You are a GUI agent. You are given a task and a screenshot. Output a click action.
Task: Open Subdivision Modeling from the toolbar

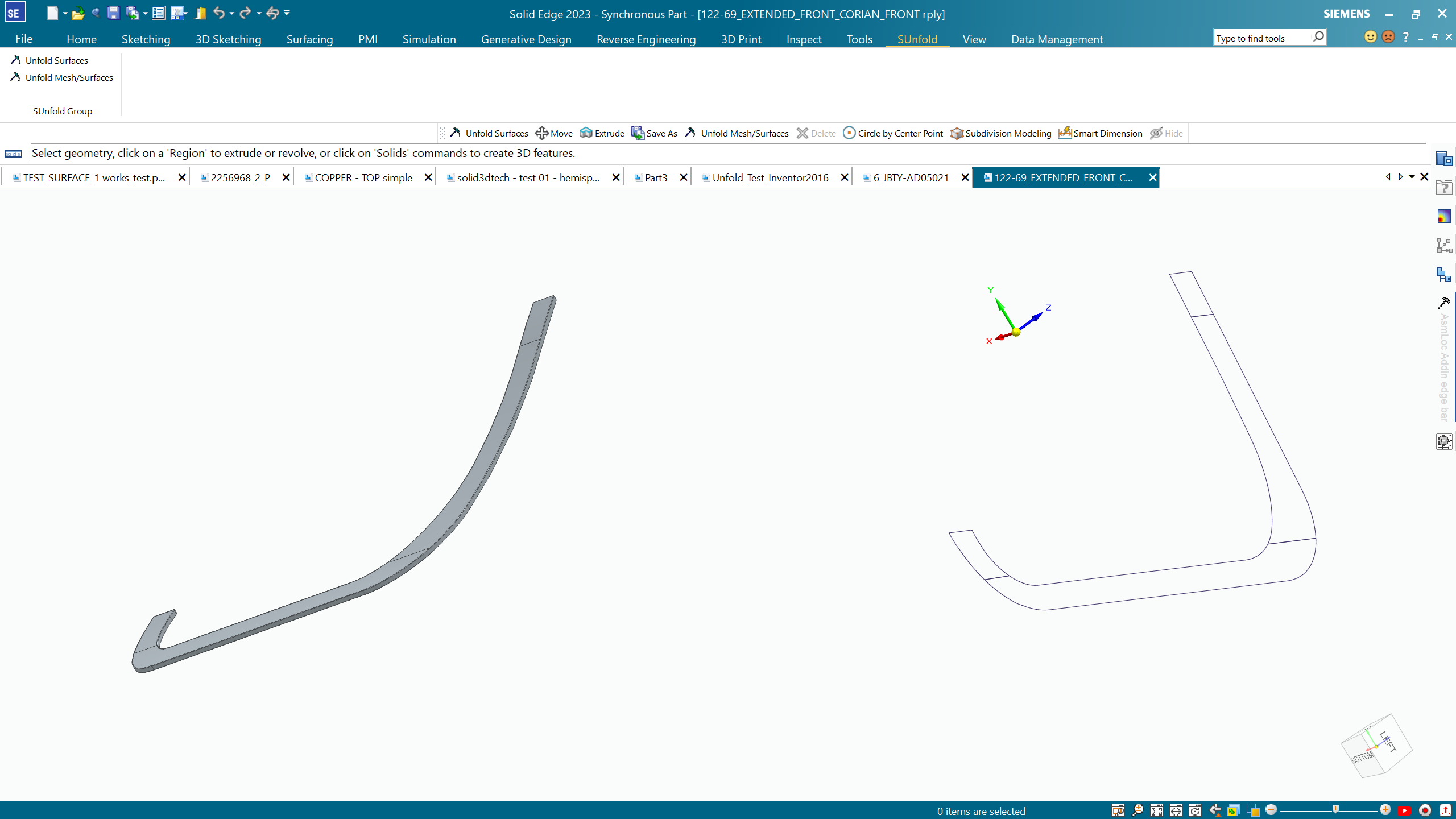(1001, 133)
